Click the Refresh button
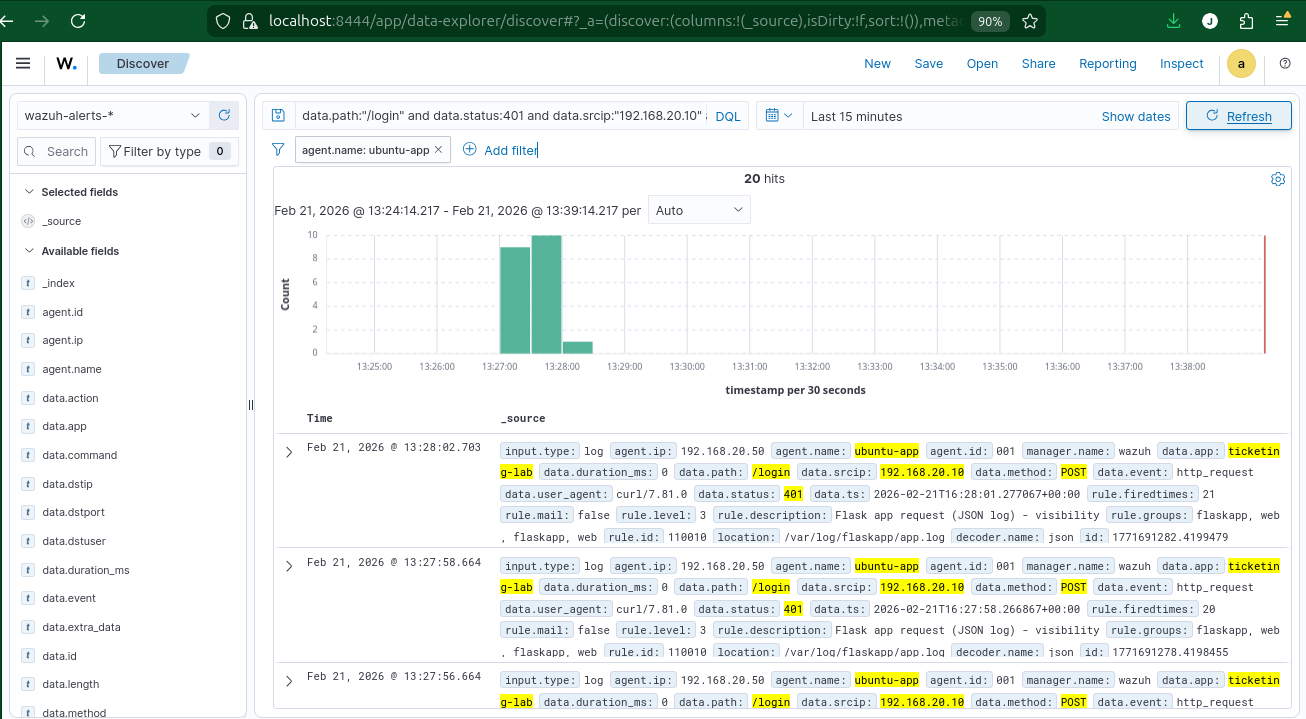The height and width of the screenshot is (719, 1306). click(1239, 116)
